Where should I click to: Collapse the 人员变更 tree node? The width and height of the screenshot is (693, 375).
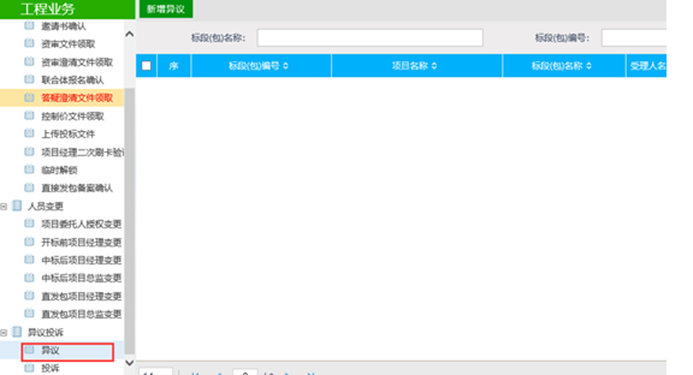tap(4, 207)
